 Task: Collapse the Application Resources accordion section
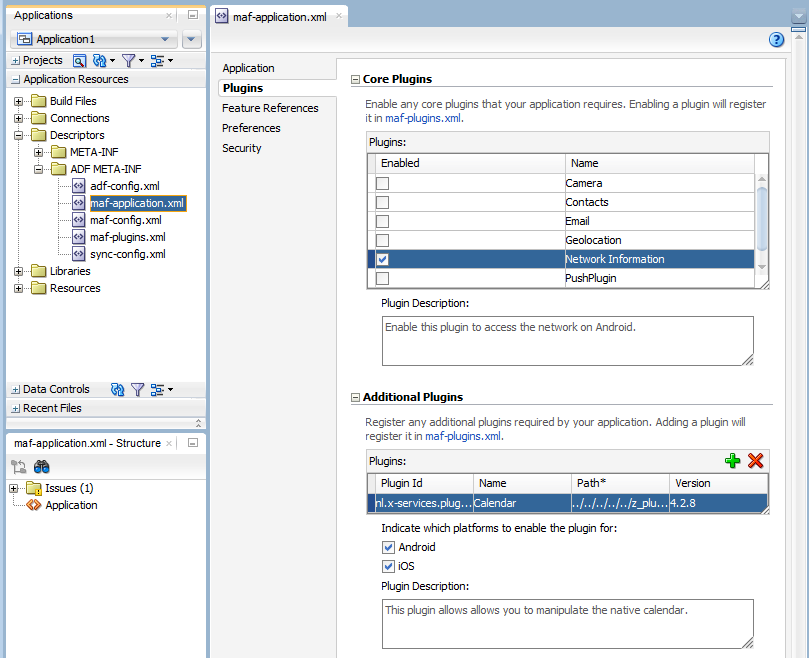[x=15, y=79]
